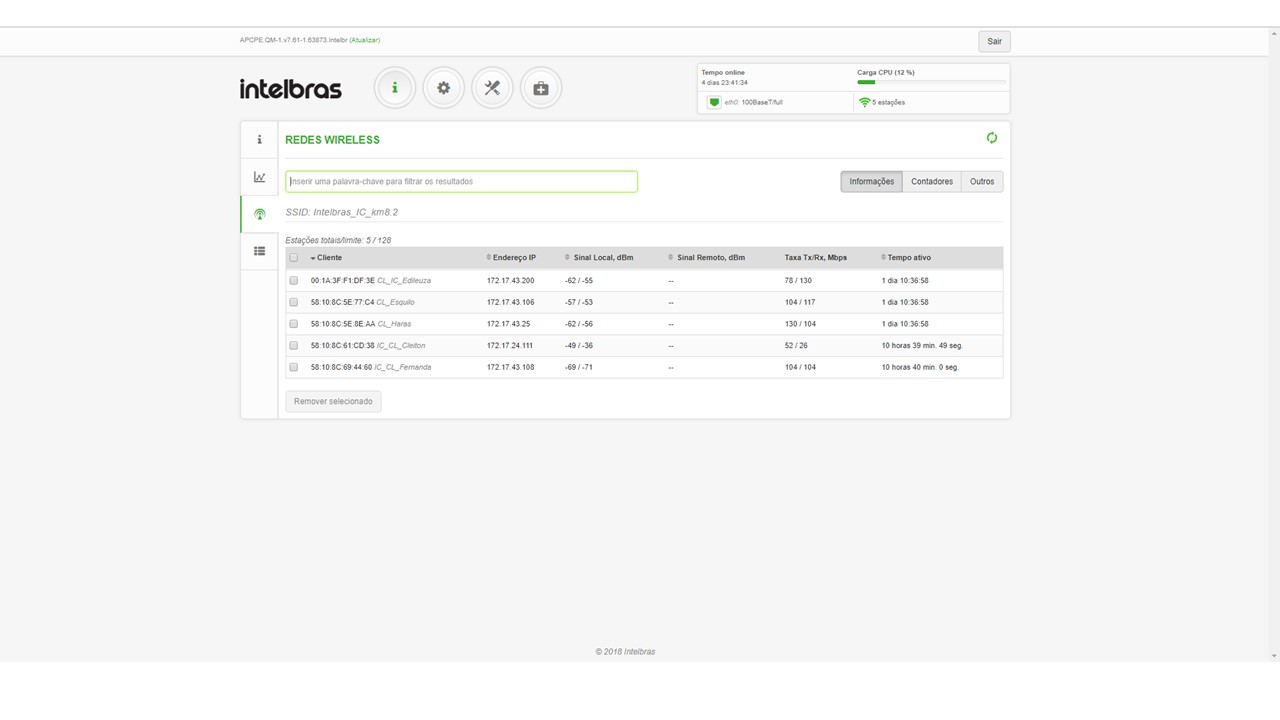Select the sidebar statistics graph icon
The height and width of the screenshot is (720, 1280).
pyautogui.click(x=259, y=177)
